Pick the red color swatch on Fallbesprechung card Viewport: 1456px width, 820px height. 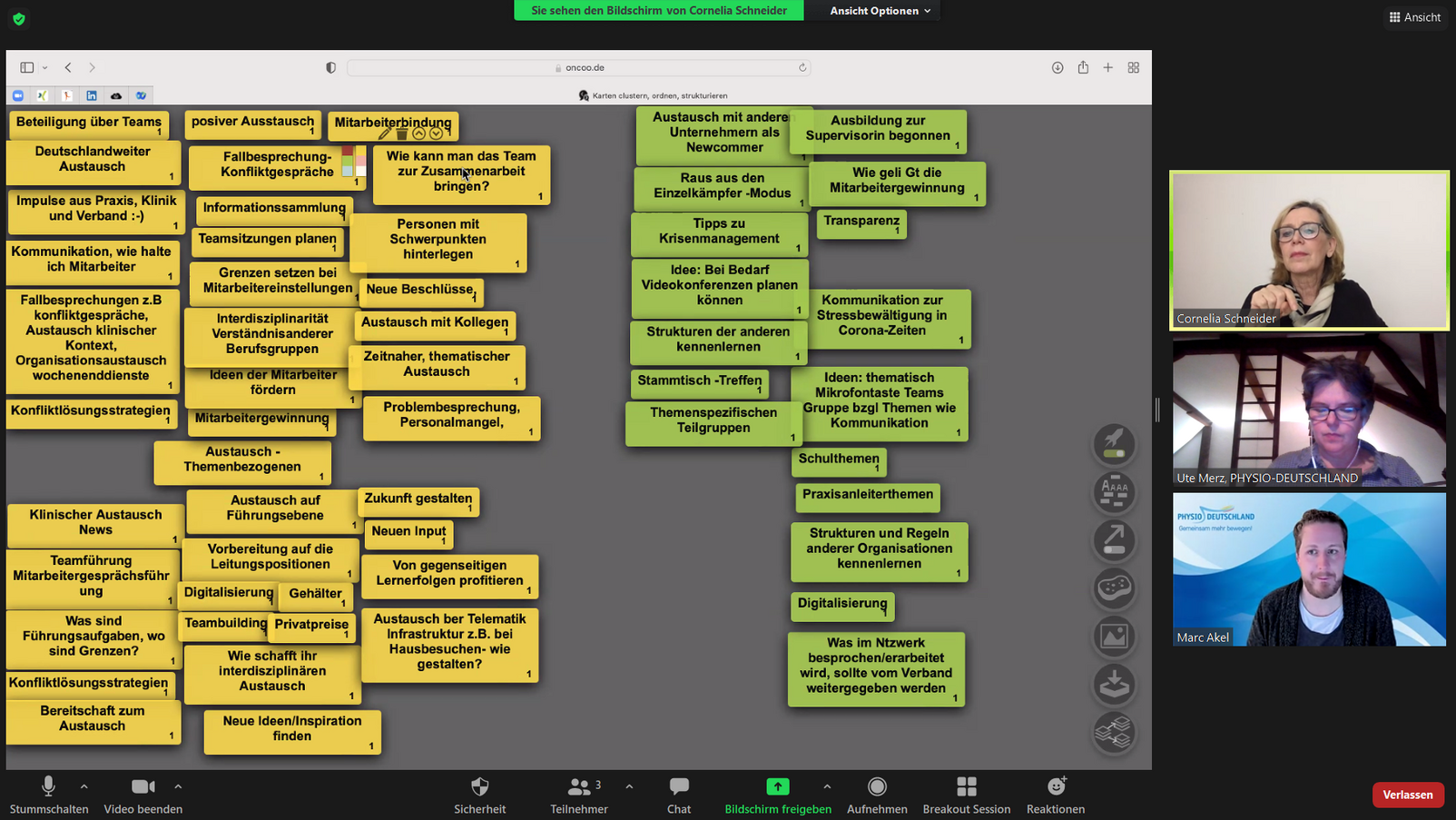348,152
